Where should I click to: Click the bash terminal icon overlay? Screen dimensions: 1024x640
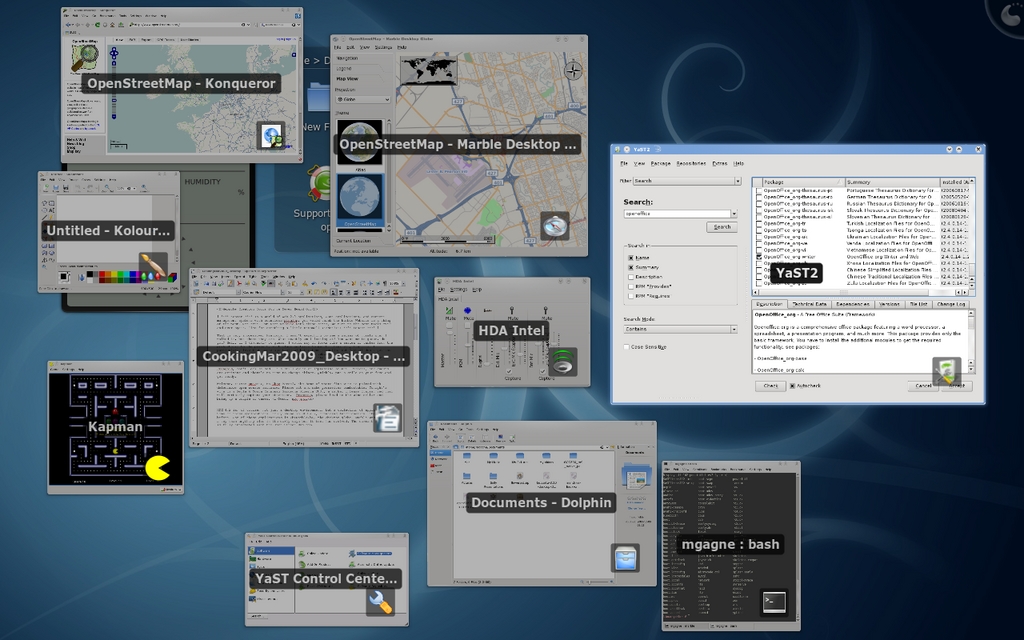[x=774, y=602]
